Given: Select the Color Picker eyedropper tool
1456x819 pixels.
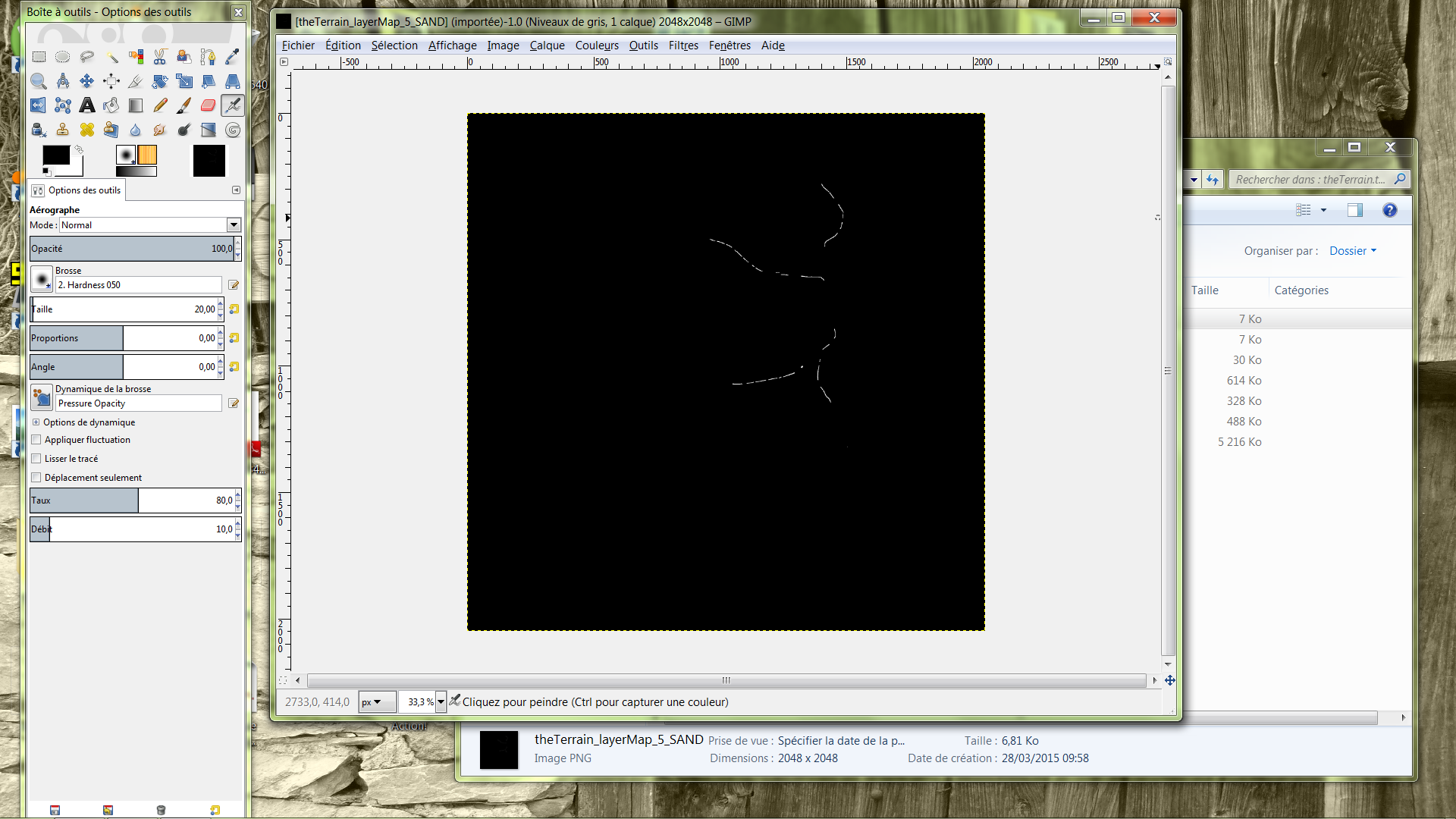Looking at the screenshot, I should coord(233,57).
